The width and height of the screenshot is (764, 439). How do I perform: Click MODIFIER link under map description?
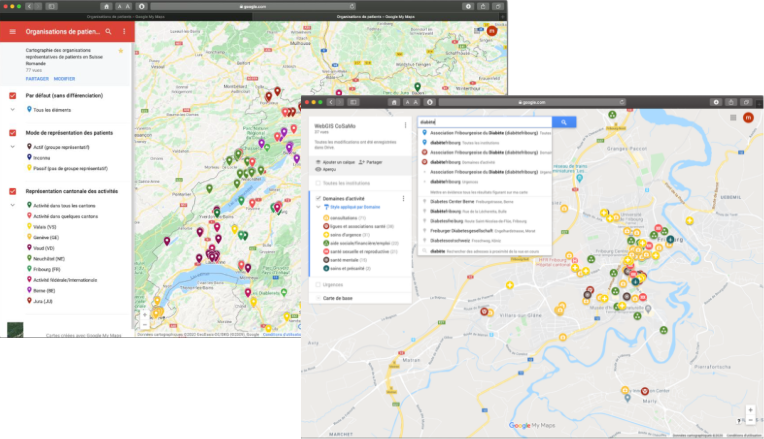(64, 79)
